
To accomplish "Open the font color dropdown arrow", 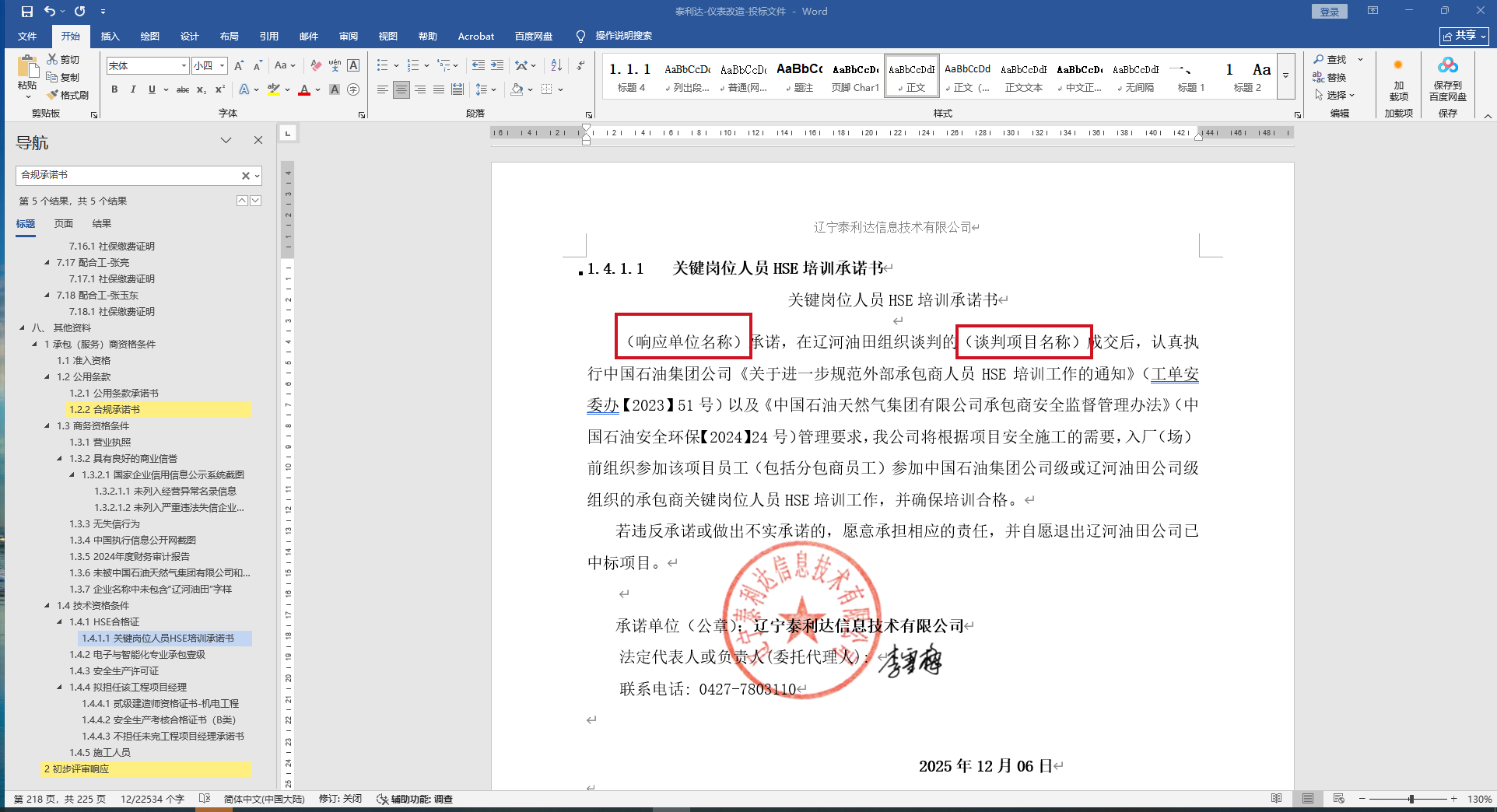I will coord(317,89).
